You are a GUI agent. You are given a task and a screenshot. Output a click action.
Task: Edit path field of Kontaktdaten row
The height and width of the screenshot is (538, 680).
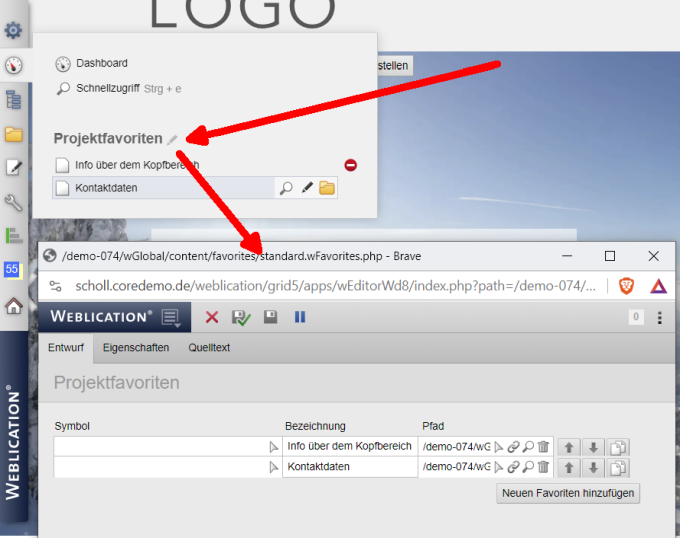point(456,467)
